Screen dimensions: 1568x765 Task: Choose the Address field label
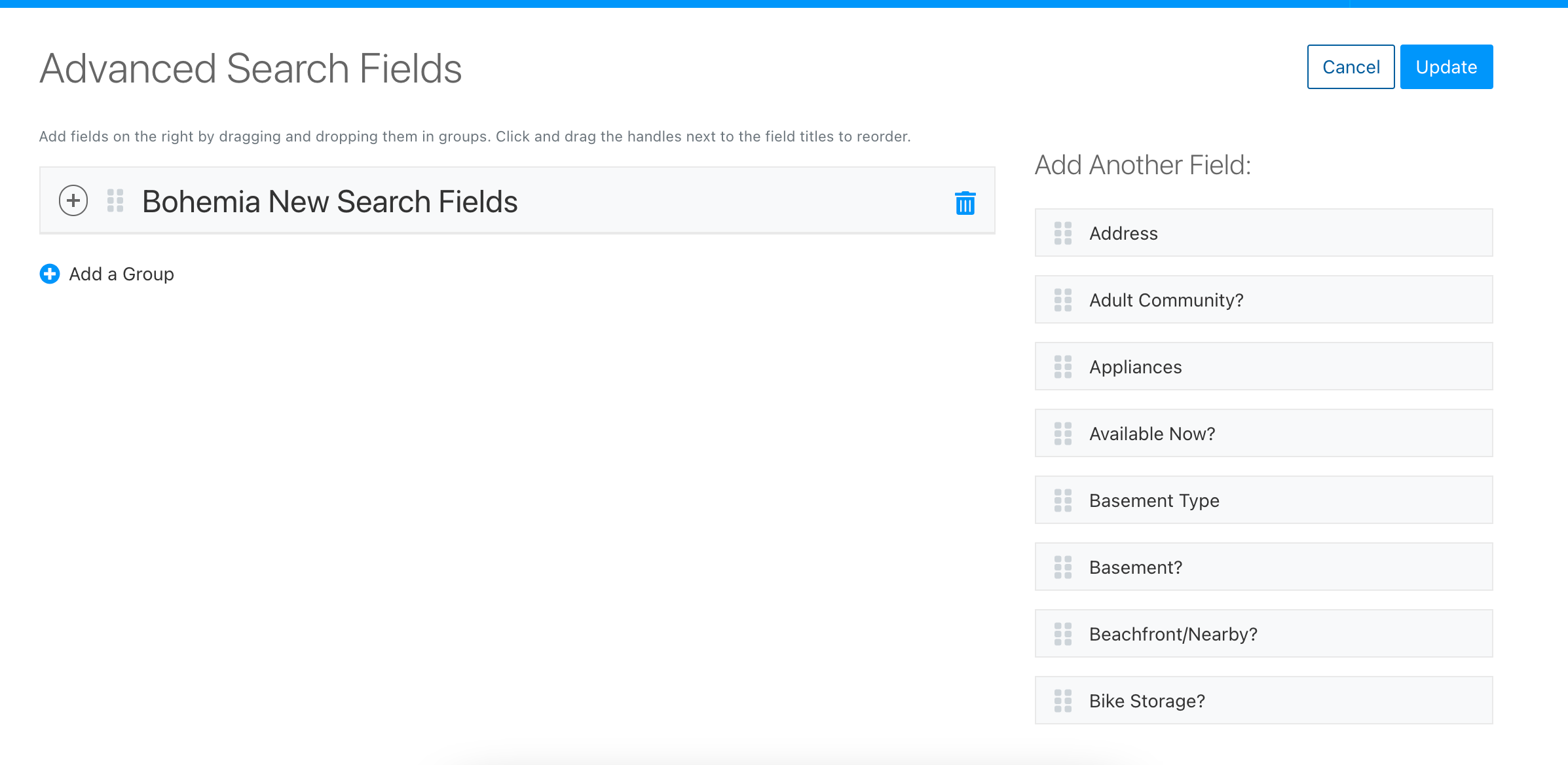pos(1124,233)
